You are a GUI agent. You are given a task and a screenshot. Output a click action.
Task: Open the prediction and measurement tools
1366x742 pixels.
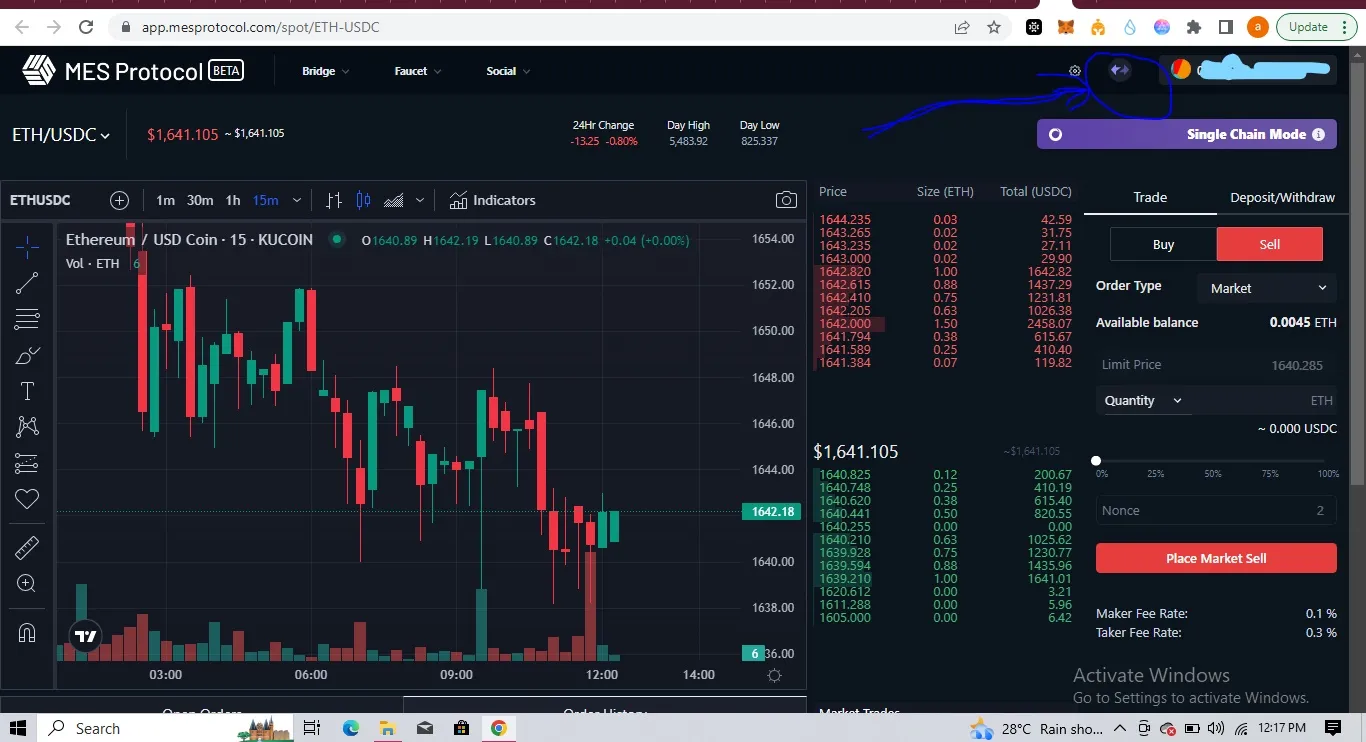(x=27, y=463)
